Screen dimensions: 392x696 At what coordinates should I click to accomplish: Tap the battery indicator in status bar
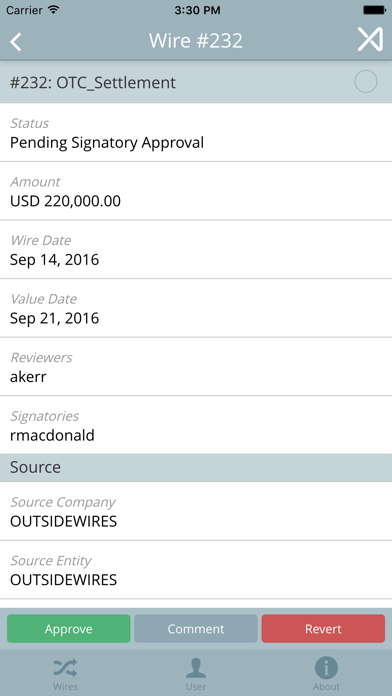click(374, 10)
